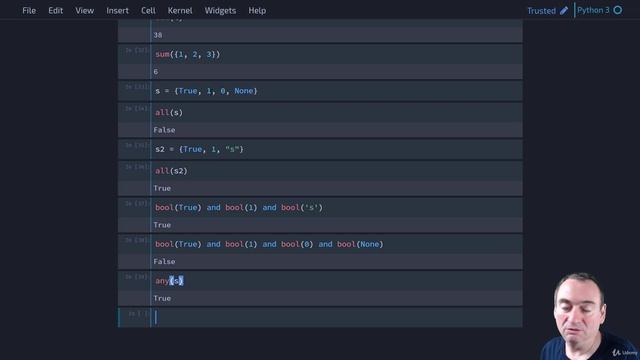Click the output value 38
Screen dimensions: 640x360
pos(158,35)
